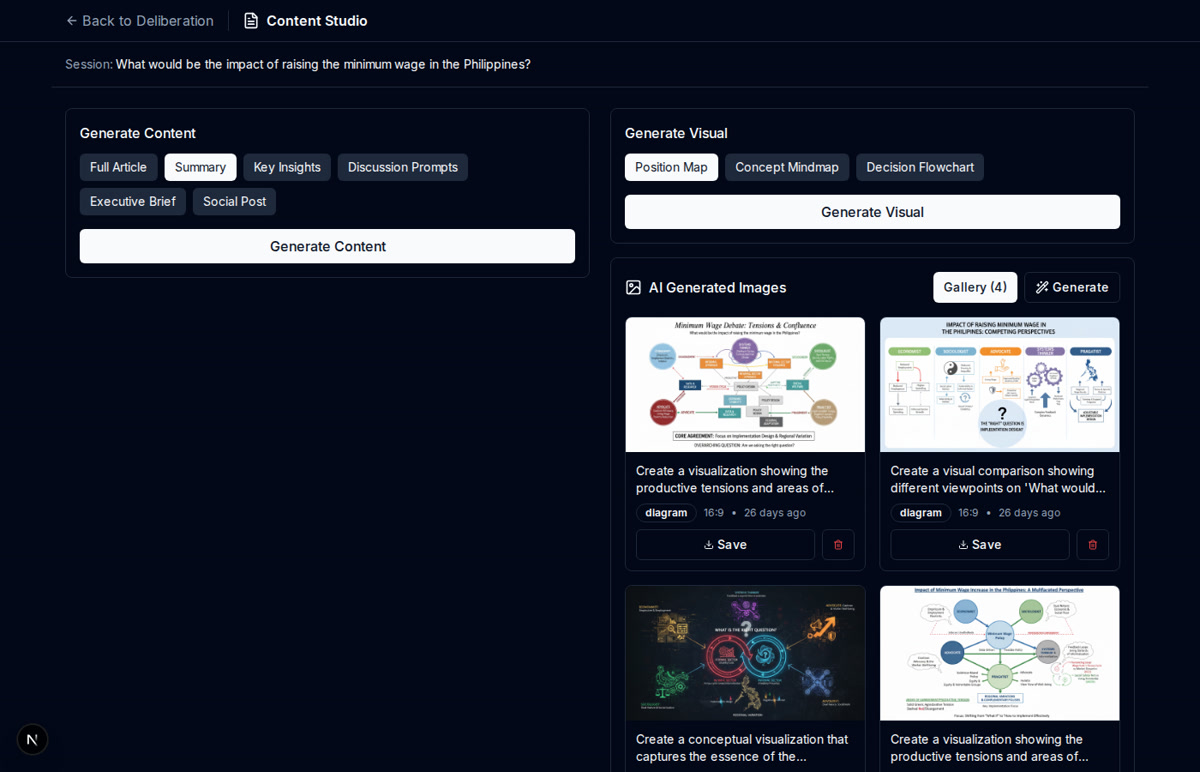Click the download icon inside the first Save button
The height and width of the screenshot is (772, 1200).
(x=706, y=544)
